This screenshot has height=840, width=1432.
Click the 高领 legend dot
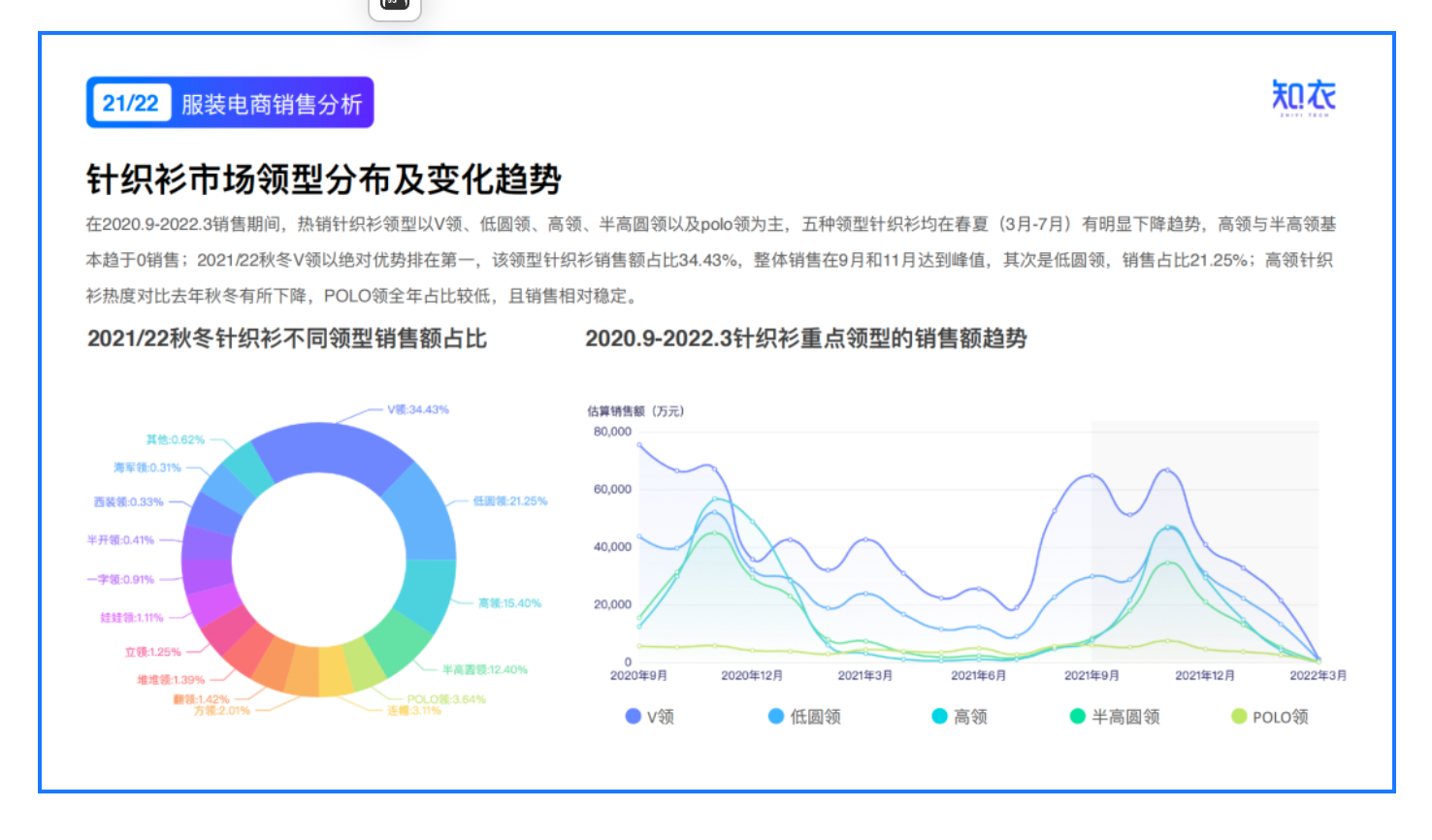(939, 716)
